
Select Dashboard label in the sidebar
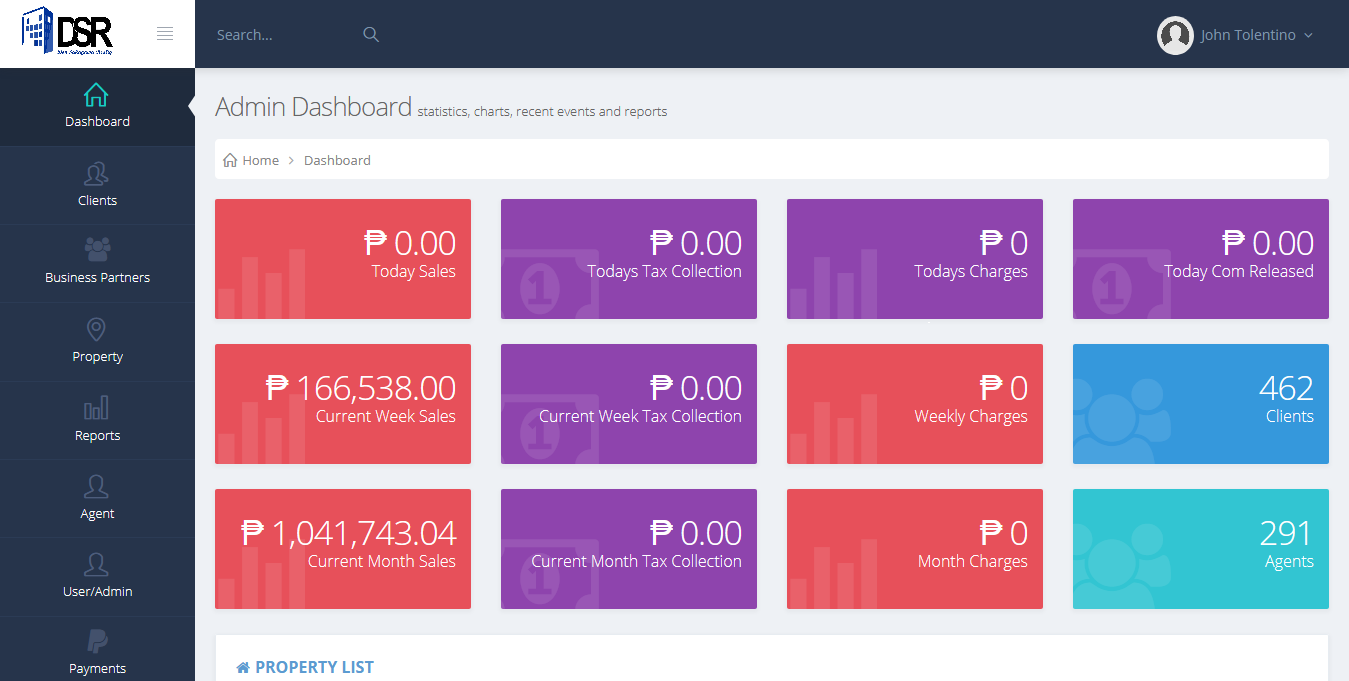point(97,121)
